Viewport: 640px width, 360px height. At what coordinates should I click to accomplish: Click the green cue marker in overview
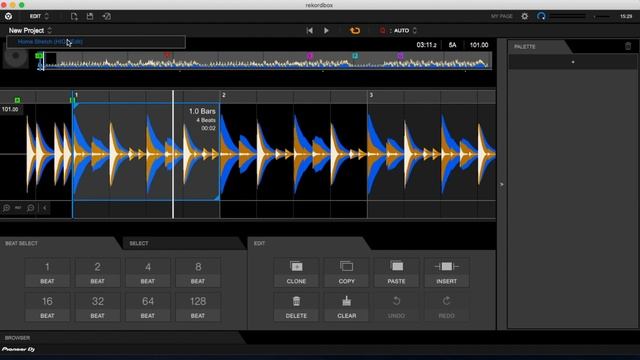coord(38,55)
